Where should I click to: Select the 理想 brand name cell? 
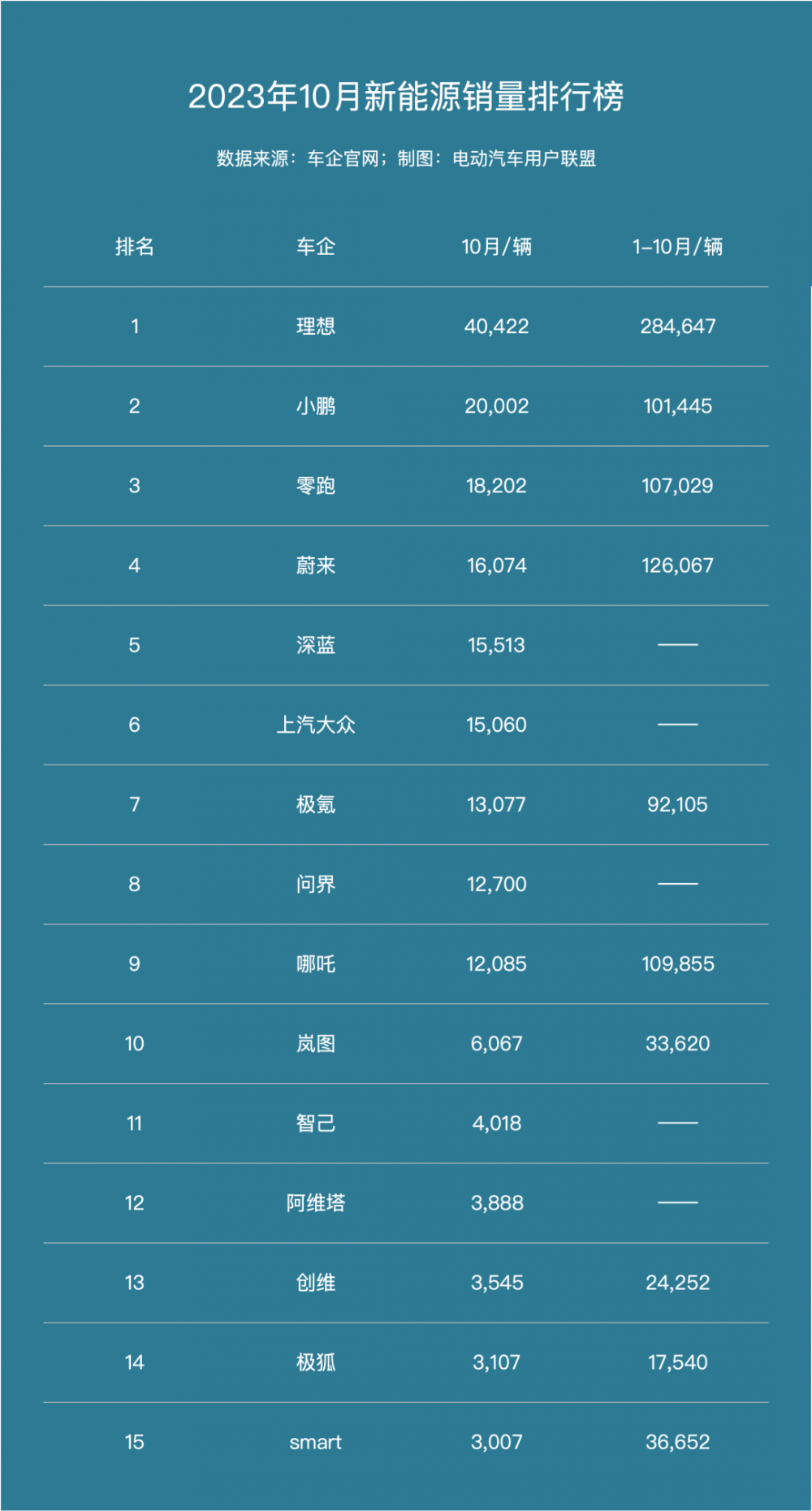coord(316,327)
